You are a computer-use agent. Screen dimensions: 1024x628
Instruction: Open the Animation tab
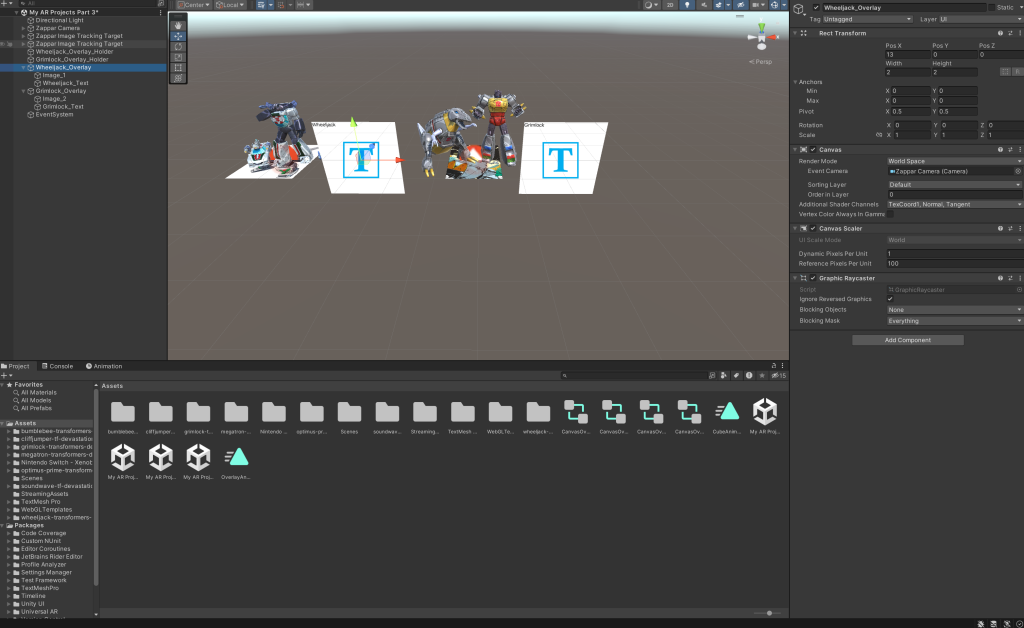tap(105, 366)
